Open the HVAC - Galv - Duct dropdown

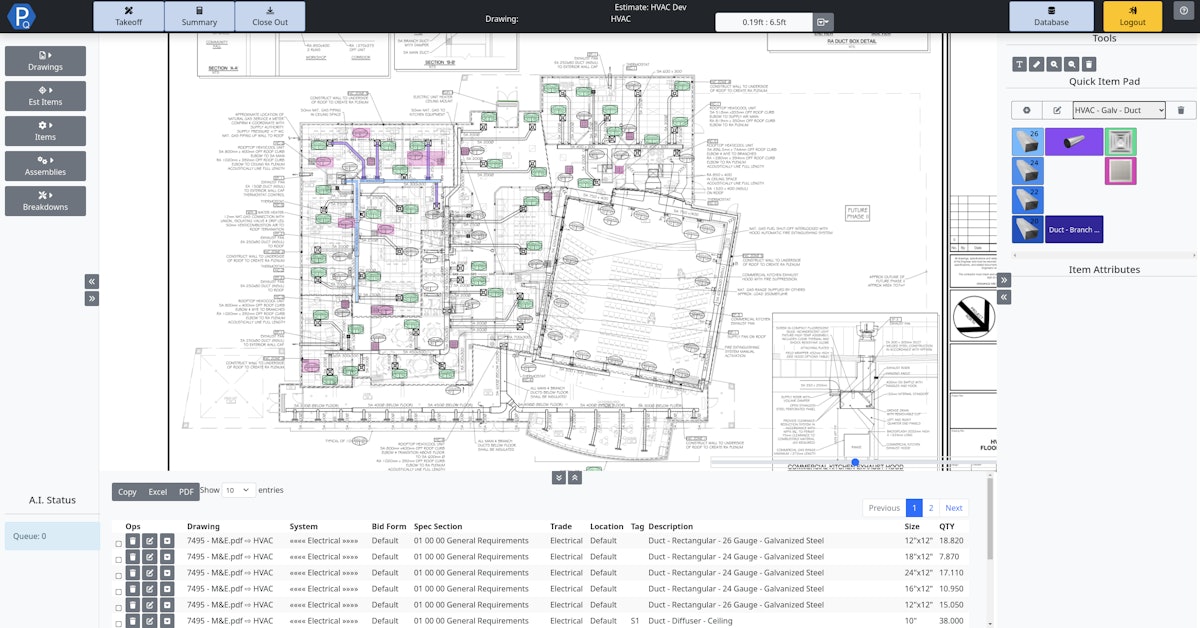point(1119,110)
